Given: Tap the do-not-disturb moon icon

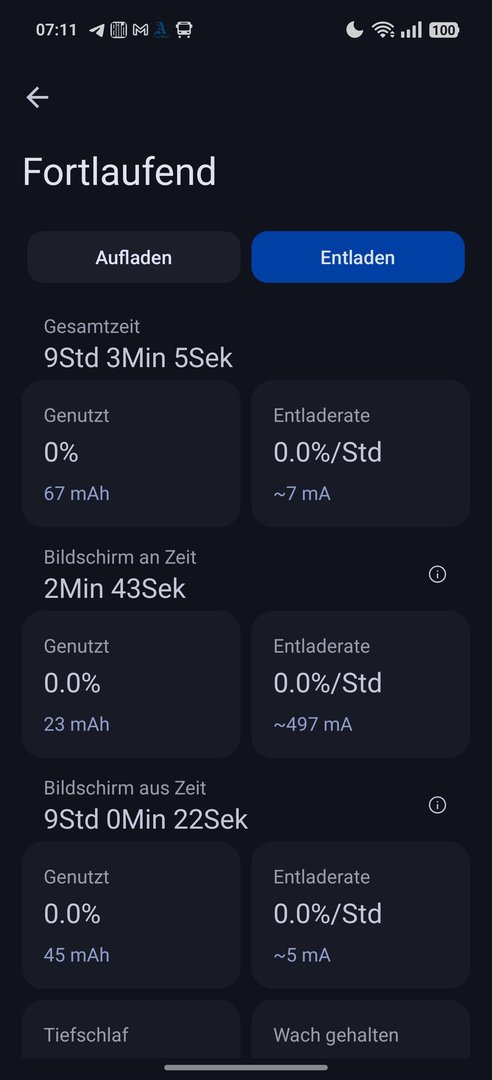Looking at the screenshot, I should point(354,30).
